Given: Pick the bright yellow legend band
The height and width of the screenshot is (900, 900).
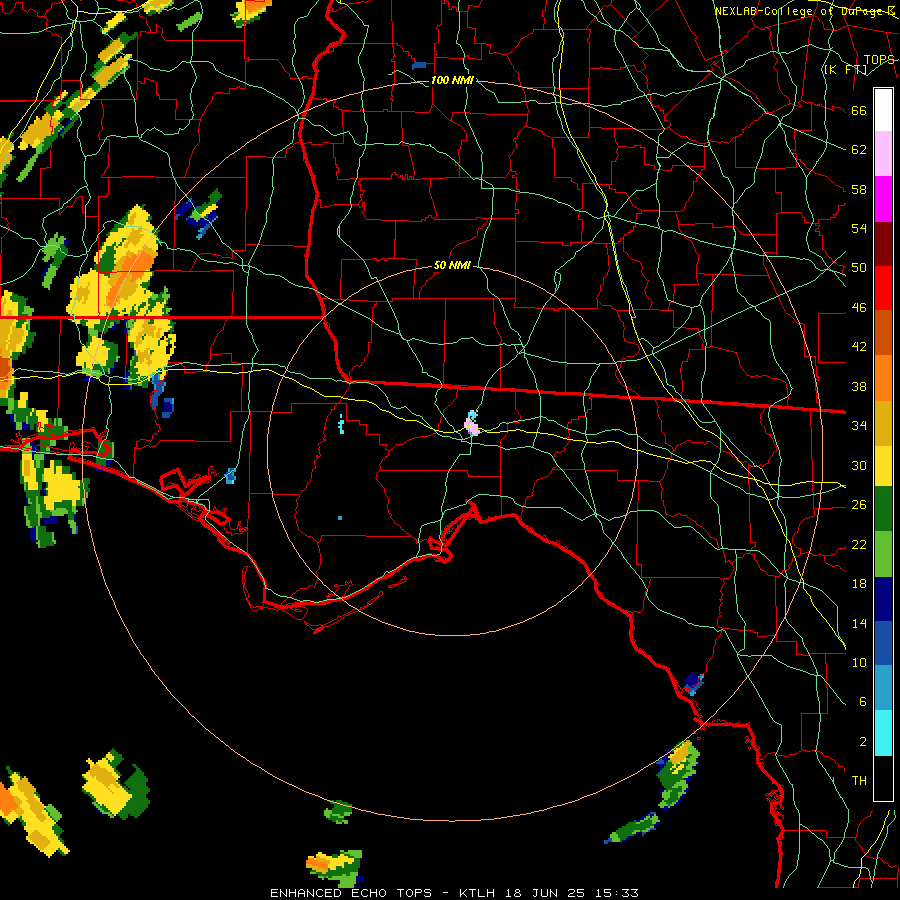Looking at the screenshot, I should pos(883,465).
